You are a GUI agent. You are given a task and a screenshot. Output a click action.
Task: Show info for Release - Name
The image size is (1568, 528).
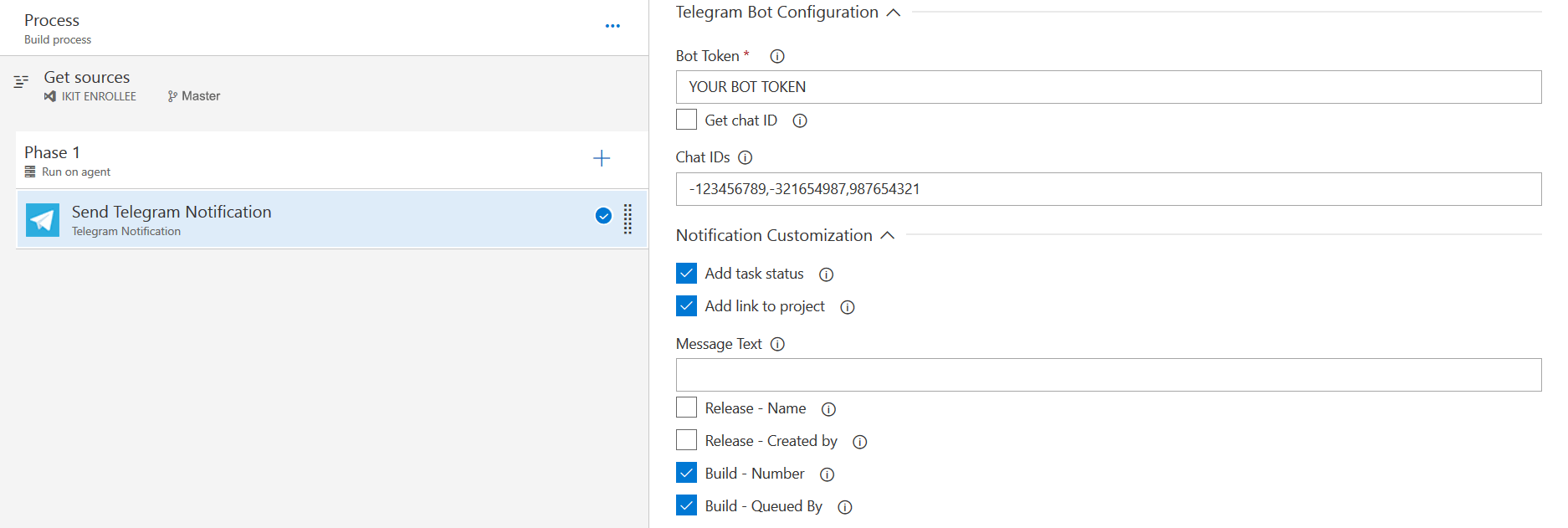[x=828, y=409]
